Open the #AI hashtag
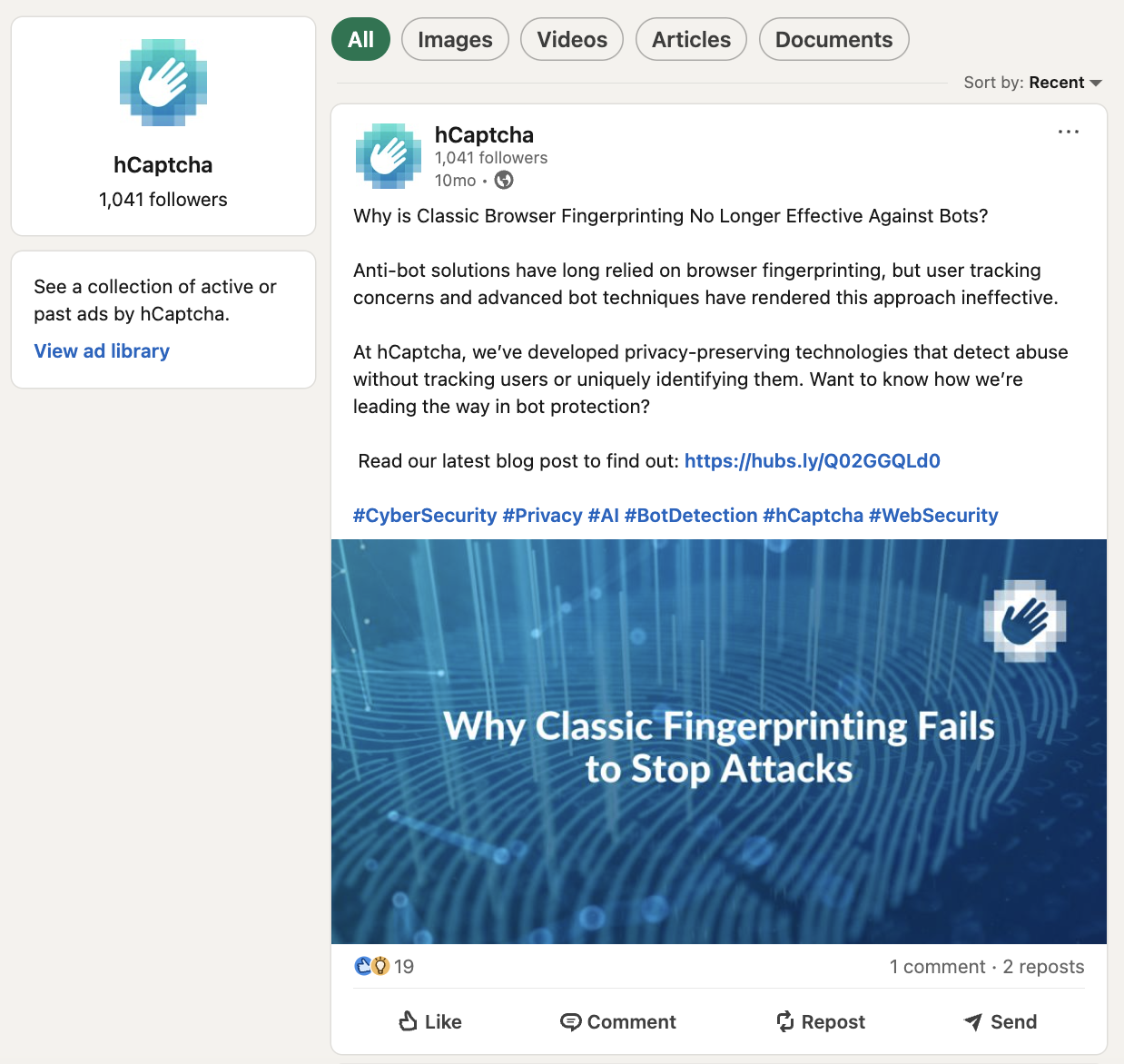This screenshot has width=1124, height=1064. pyautogui.click(x=604, y=516)
